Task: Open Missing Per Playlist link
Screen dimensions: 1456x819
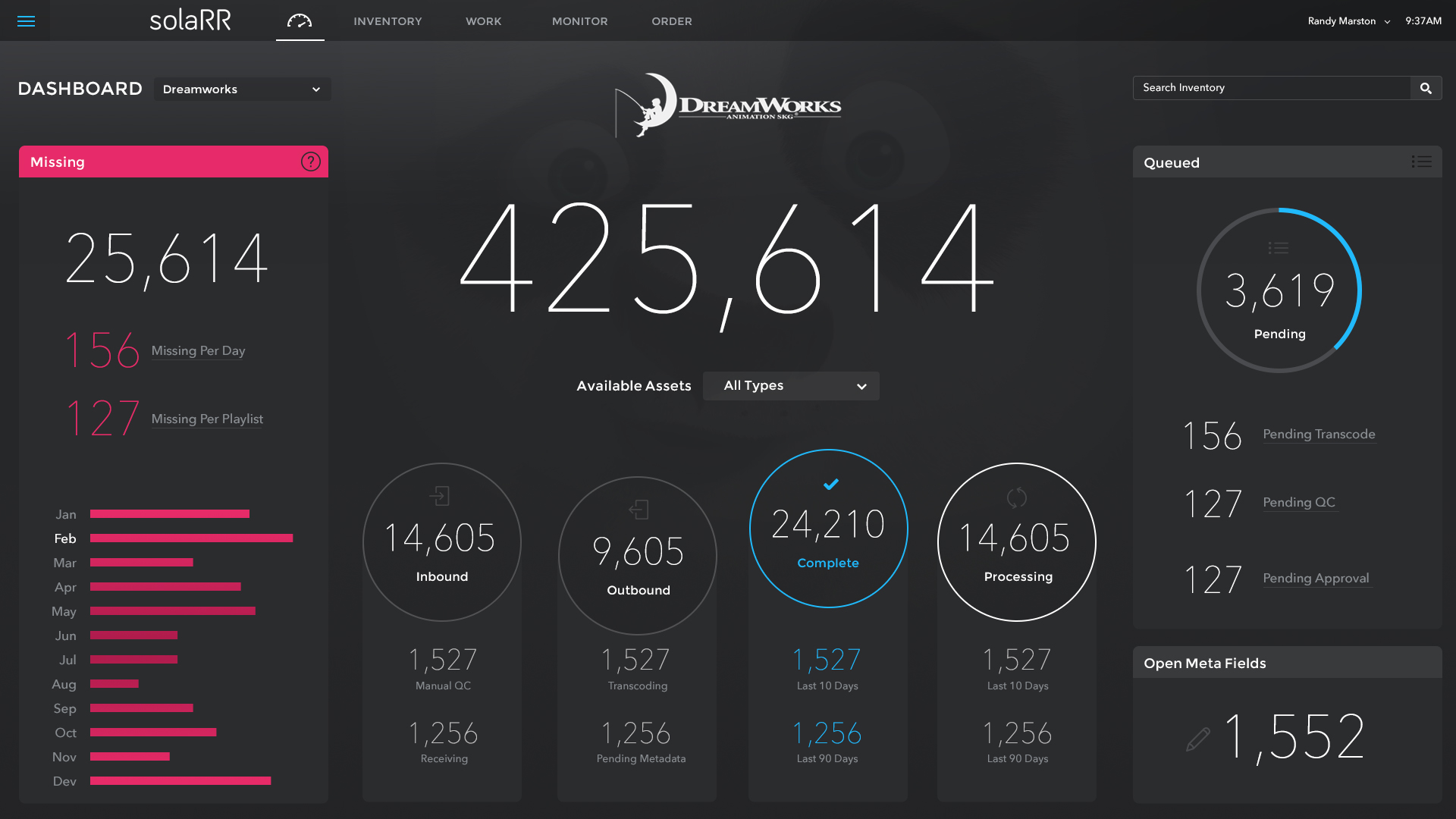Action: 207,419
